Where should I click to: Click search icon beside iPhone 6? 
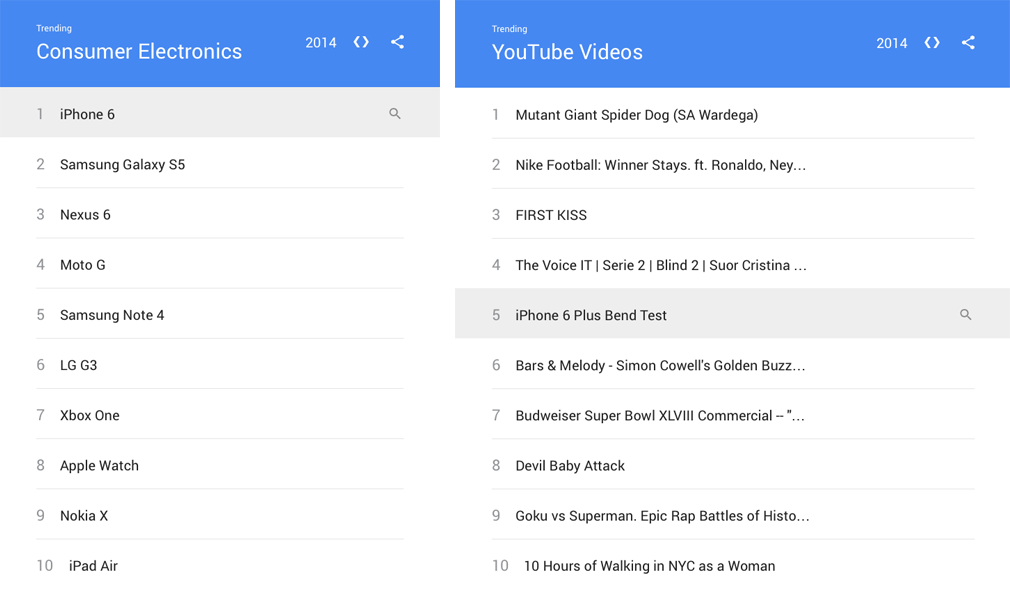click(395, 114)
